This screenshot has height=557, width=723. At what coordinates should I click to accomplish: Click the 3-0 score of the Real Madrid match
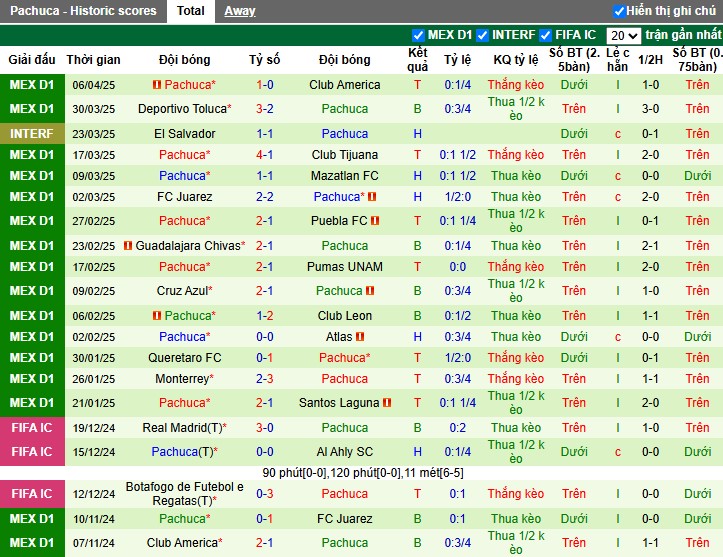coord(265,428)
